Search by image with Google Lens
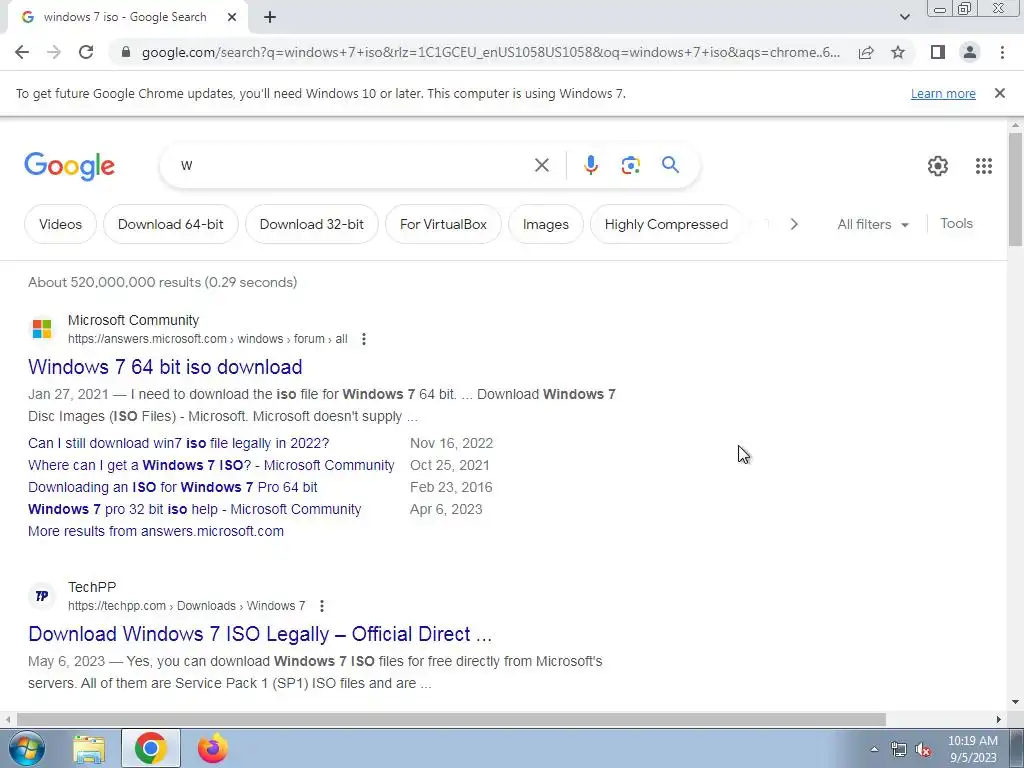 pos(630,165)
